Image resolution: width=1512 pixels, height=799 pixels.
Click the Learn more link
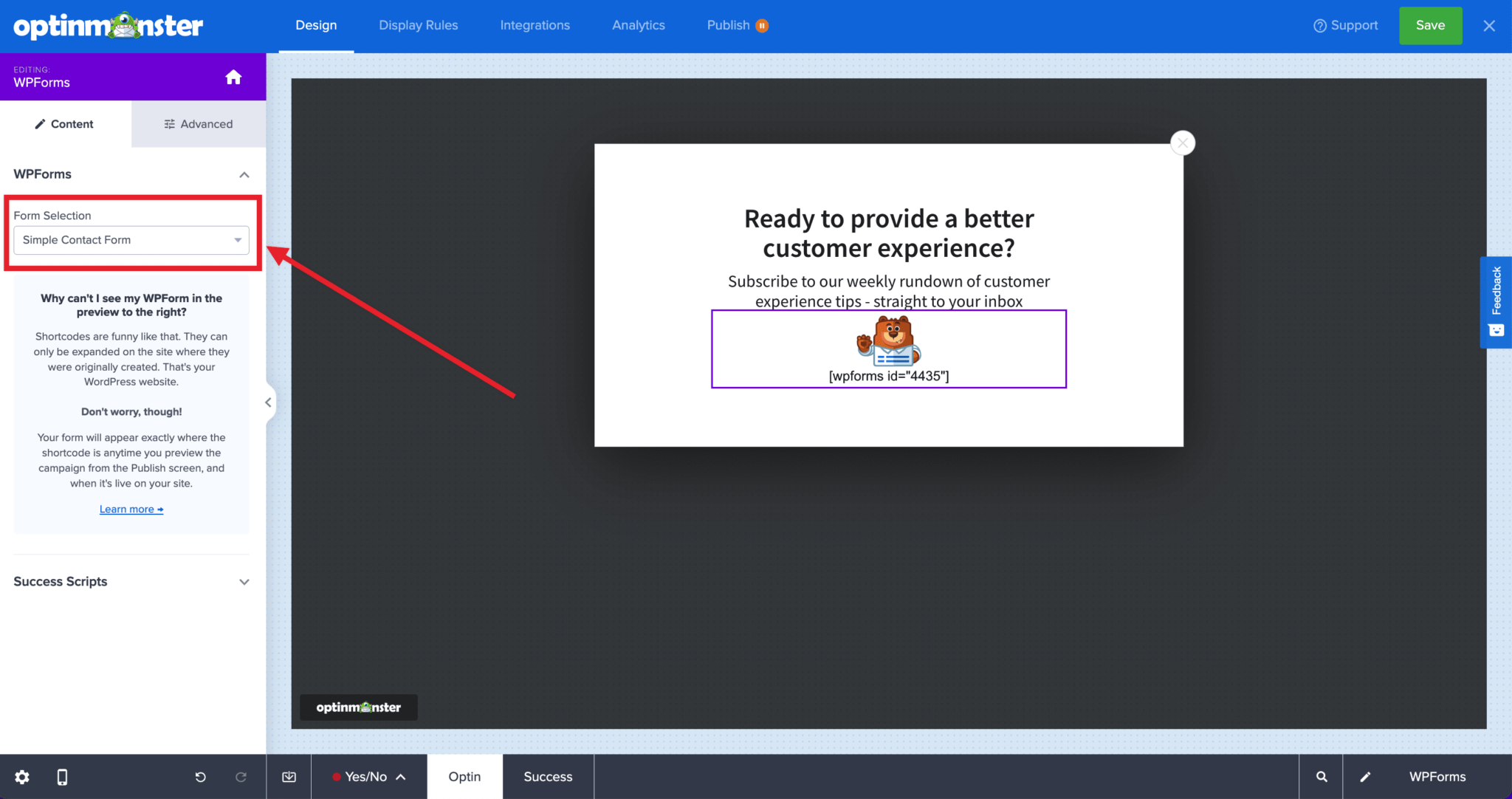point(131,509)
